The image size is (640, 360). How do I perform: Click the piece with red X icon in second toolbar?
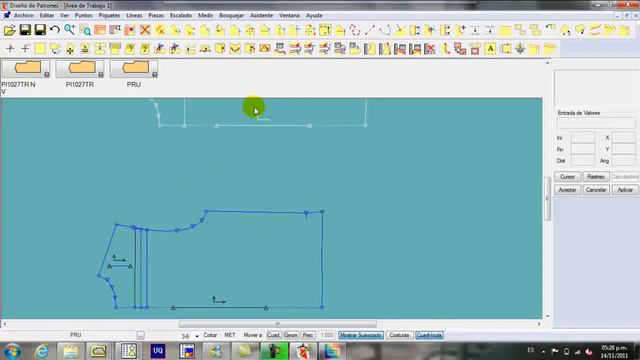coord(430,49)
